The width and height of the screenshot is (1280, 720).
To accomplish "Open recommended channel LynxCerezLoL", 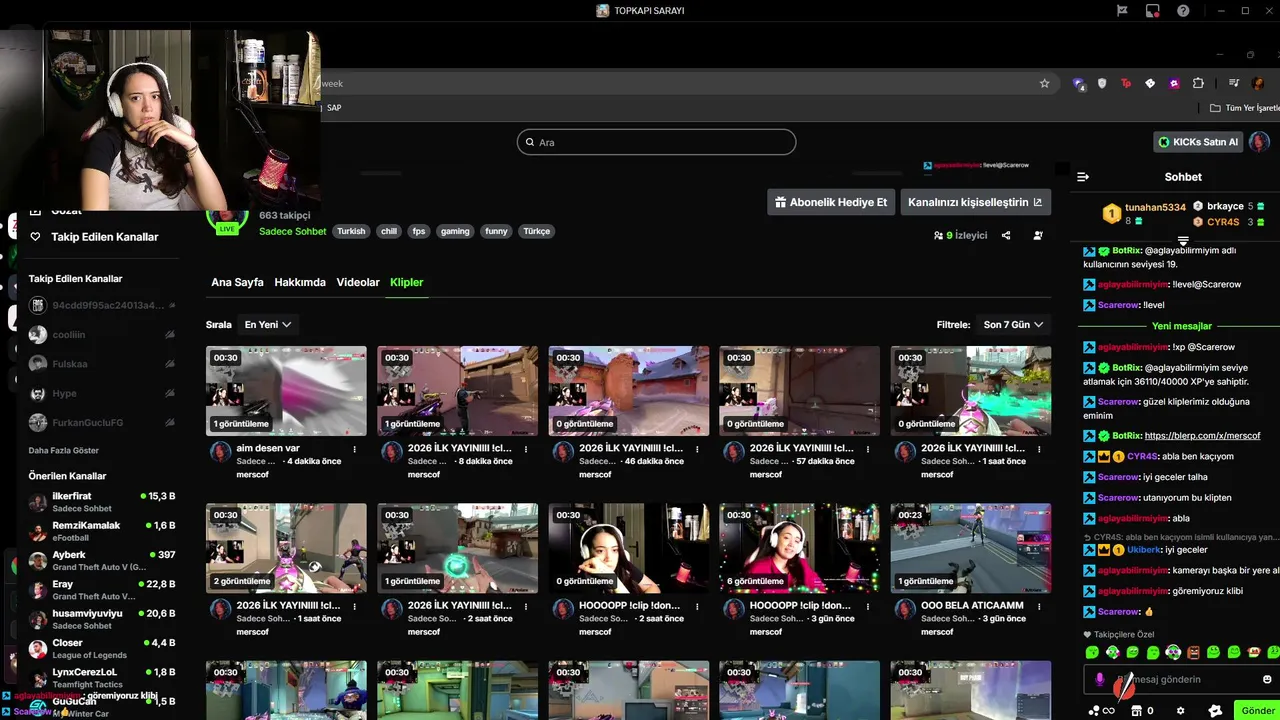I will [102, 677].
